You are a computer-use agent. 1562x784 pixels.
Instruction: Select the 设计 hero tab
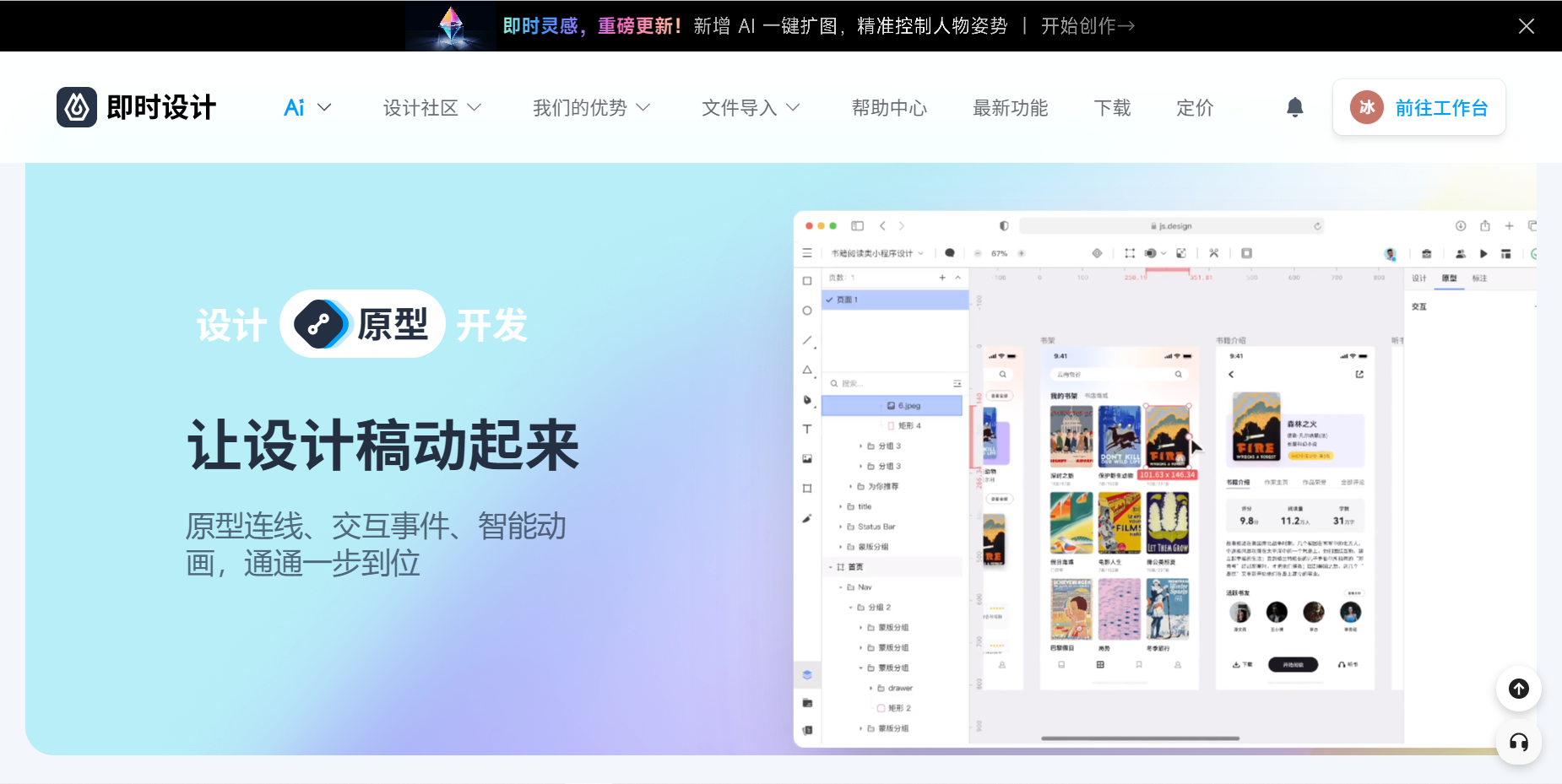[232, 325]
